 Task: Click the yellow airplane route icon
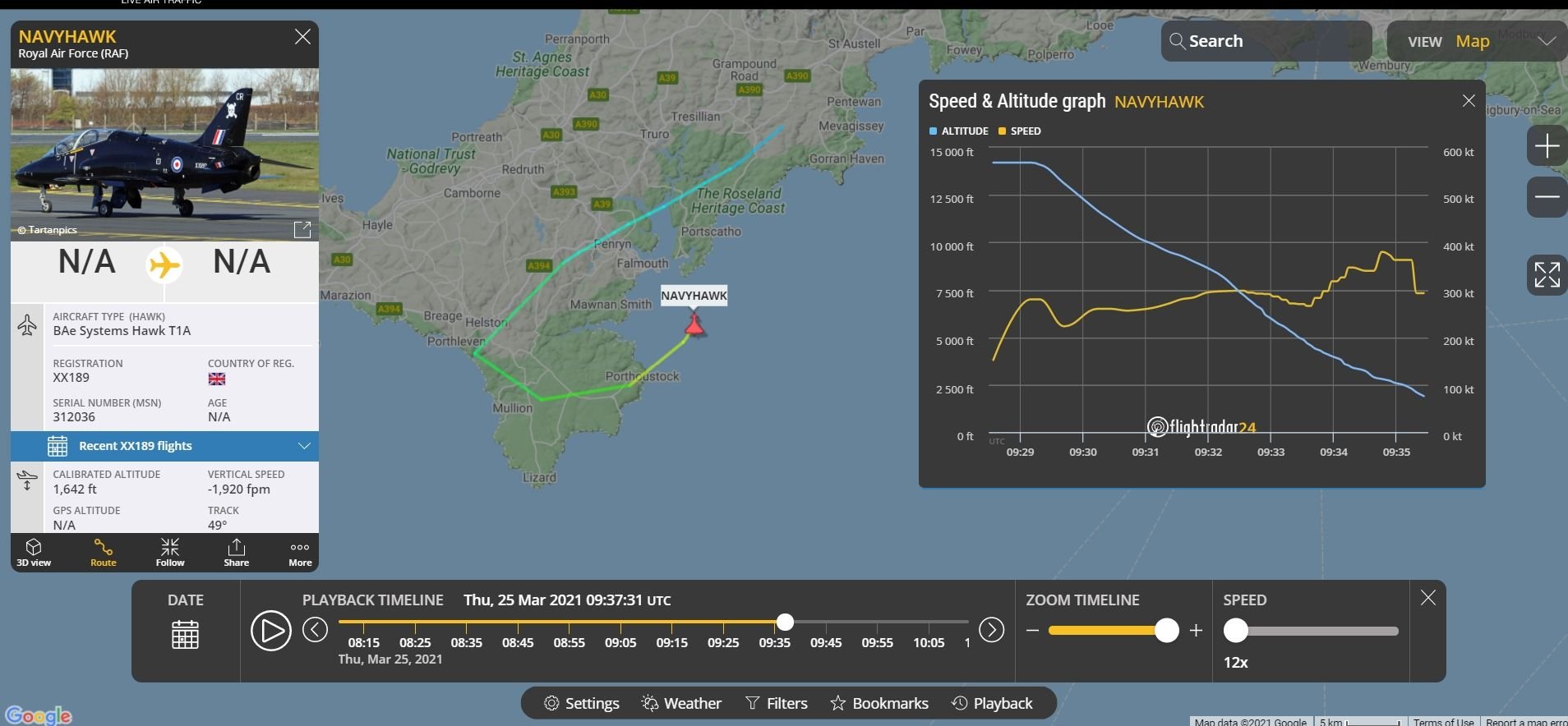[164, 264]
